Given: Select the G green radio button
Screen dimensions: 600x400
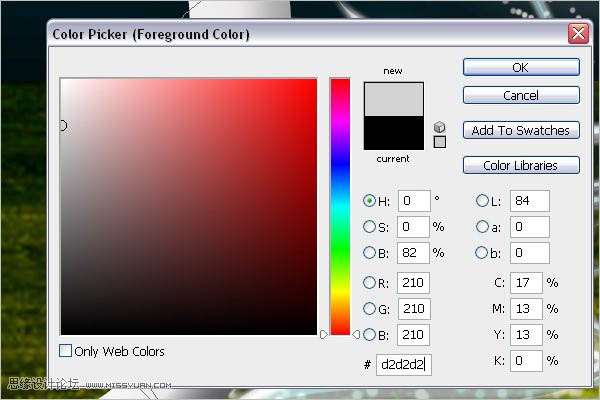Looking at the screenshot, I should 369,309.
